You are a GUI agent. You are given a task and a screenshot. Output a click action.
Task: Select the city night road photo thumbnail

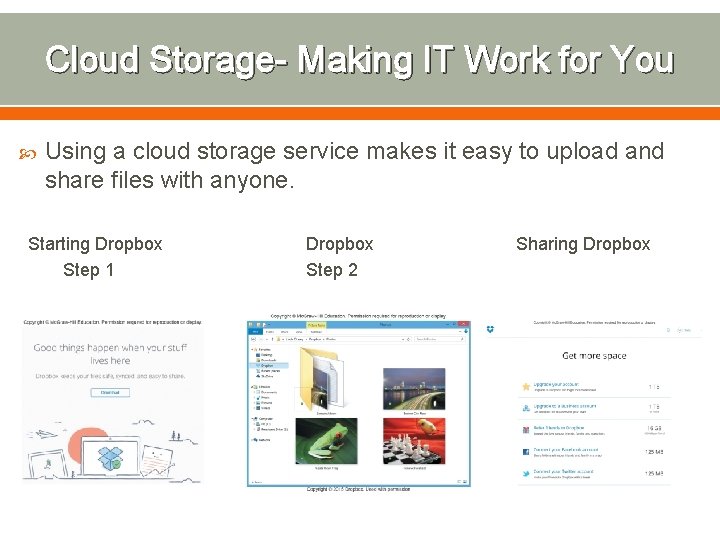(414, 389)
